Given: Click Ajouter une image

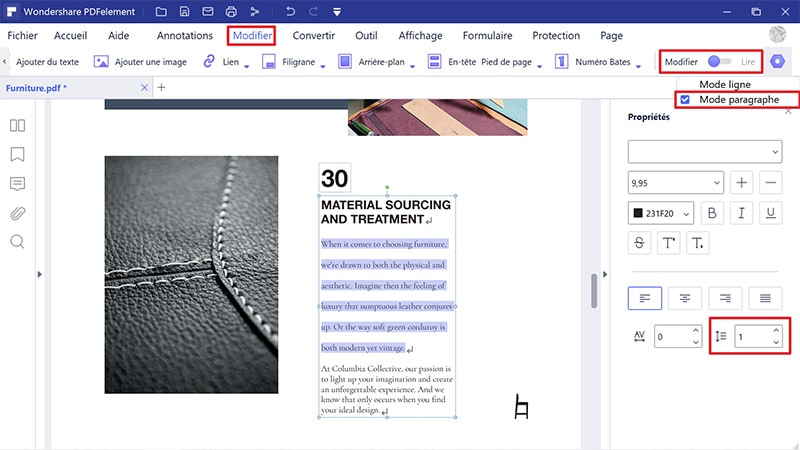Looking at the screenshot, I should [x=140, y=62].
